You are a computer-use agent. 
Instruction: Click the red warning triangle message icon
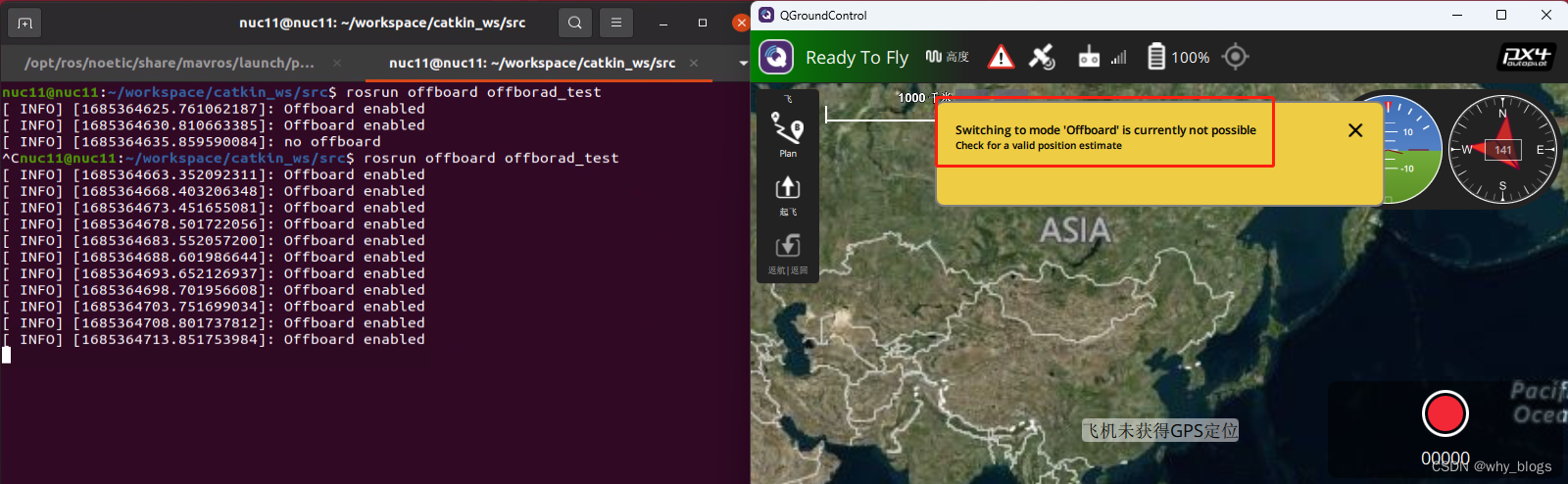1001,57
